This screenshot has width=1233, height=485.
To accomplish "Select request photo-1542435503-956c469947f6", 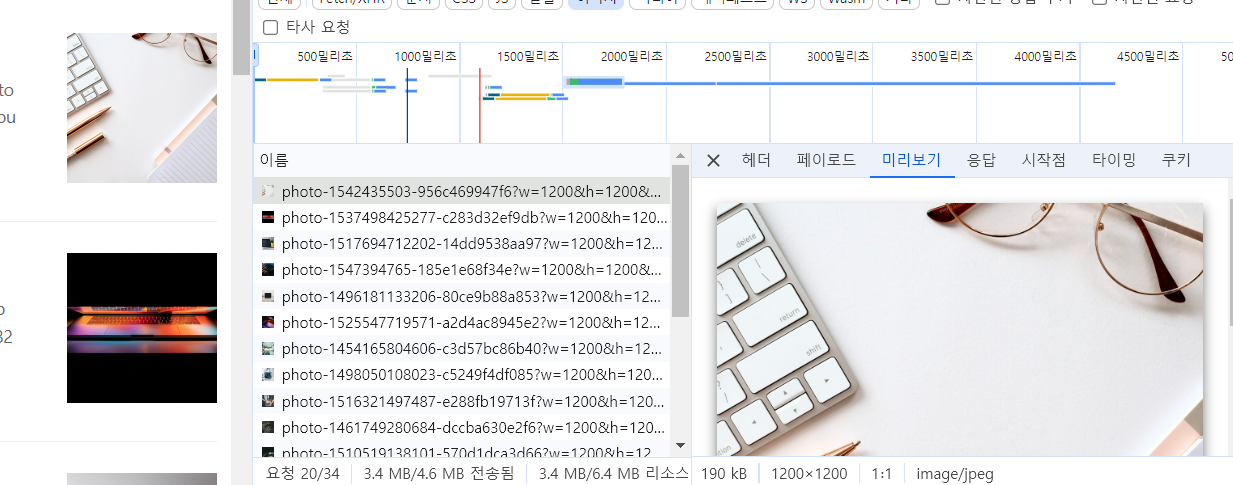I will click(x=461, y=191).
